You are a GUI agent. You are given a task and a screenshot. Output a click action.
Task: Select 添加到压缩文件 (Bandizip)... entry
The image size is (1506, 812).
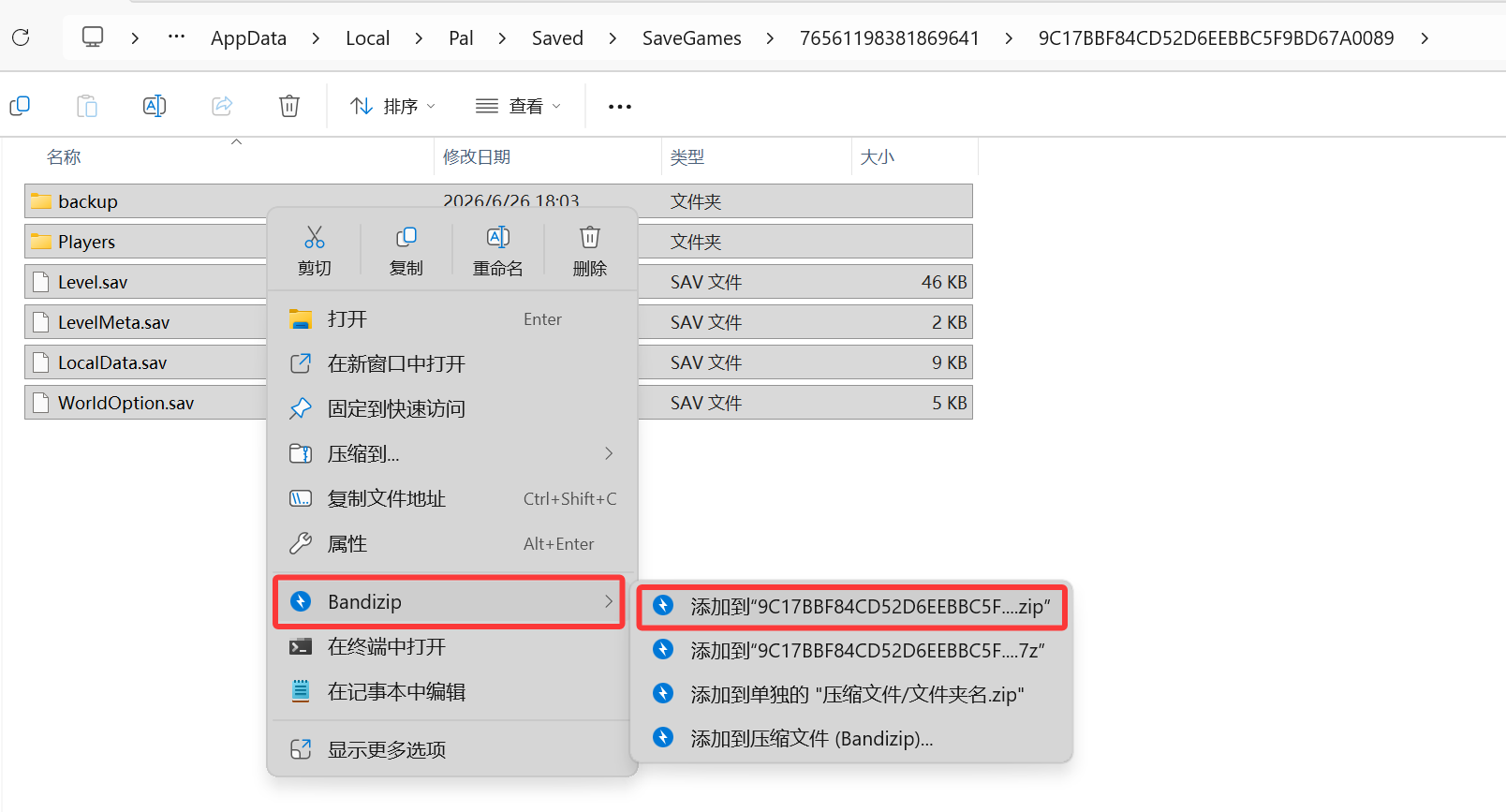[x=852, y=738]
